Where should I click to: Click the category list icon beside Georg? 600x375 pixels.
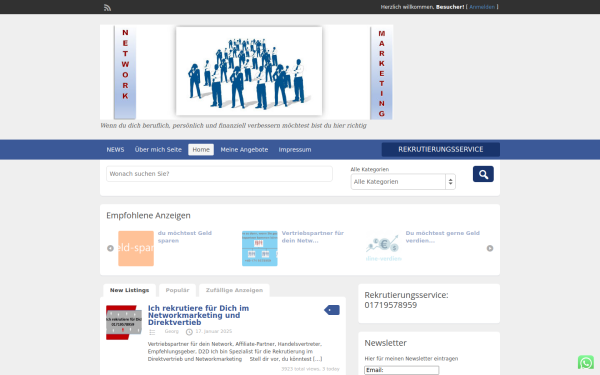152,332
